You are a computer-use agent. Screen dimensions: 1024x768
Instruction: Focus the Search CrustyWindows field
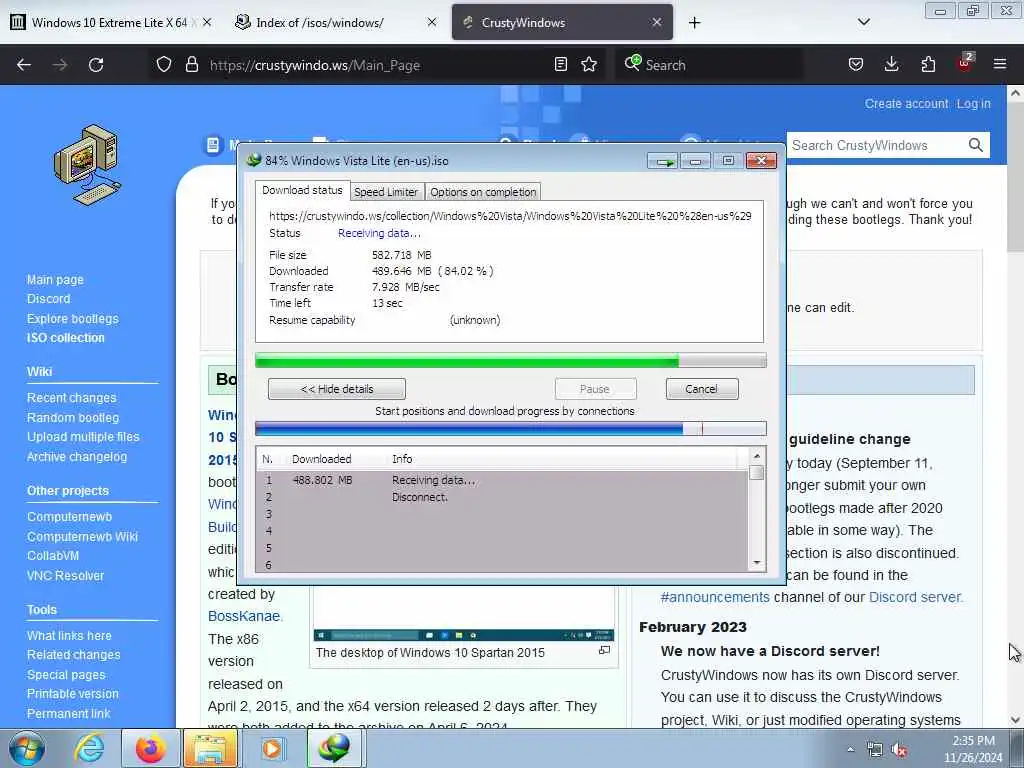[x=876, y=145]
